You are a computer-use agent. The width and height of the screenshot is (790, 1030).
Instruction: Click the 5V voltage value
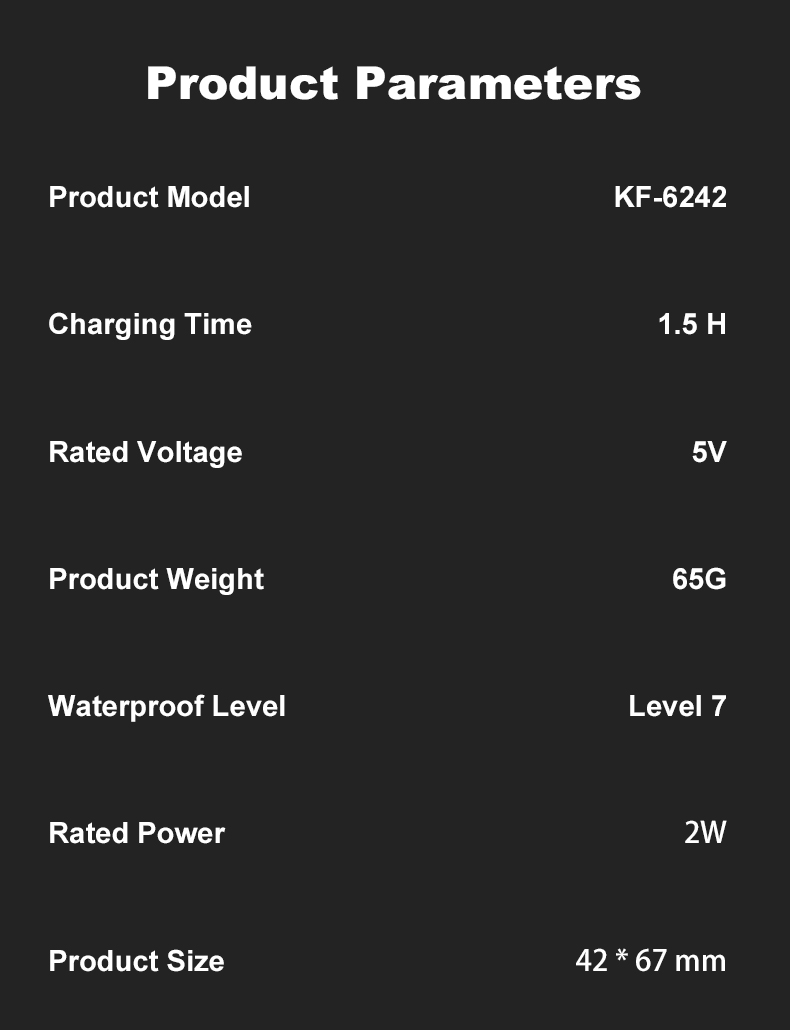pyautogui.click(x=709, y=452)
